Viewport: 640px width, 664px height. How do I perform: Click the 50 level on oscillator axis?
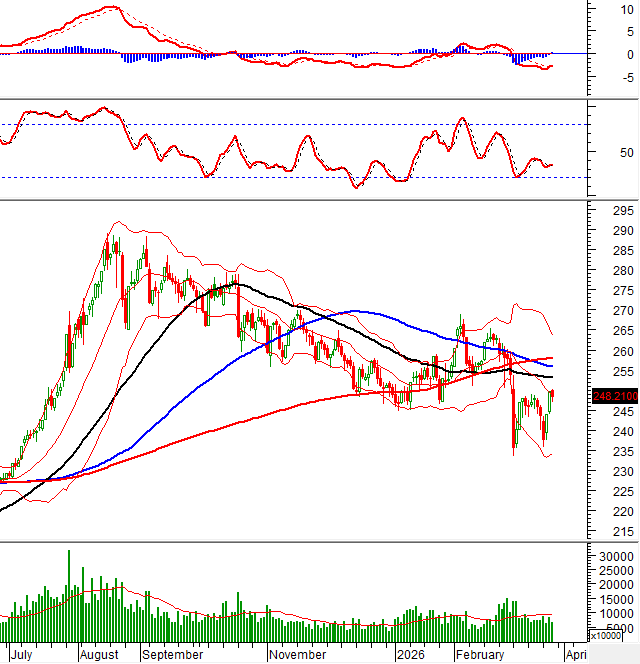[599, 153]
